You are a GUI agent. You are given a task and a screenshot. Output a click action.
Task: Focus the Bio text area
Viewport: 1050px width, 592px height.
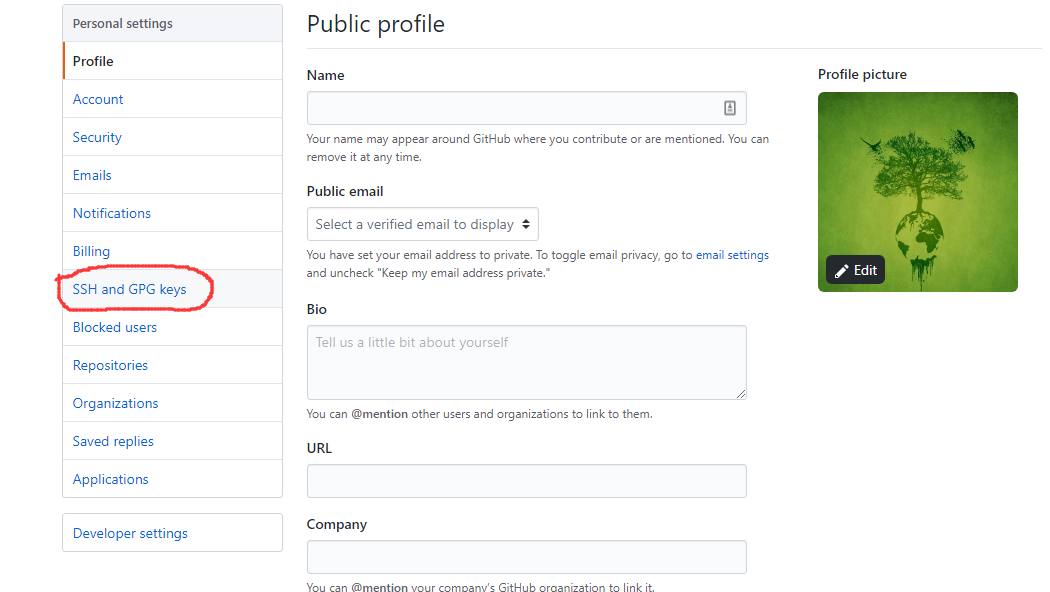click(x=526, y=362)
